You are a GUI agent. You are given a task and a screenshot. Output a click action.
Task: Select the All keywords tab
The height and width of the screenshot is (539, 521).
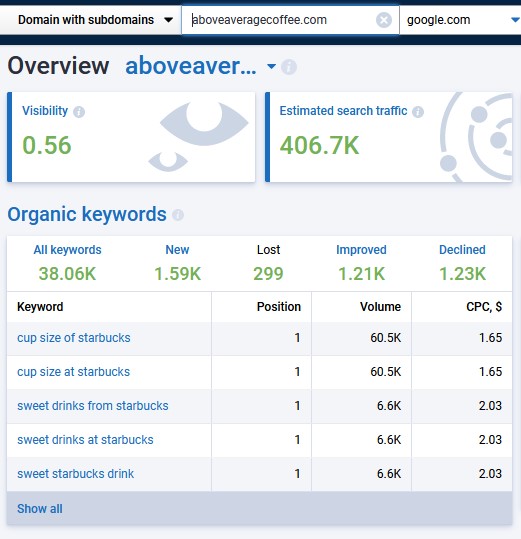click(x=67, y=250)
